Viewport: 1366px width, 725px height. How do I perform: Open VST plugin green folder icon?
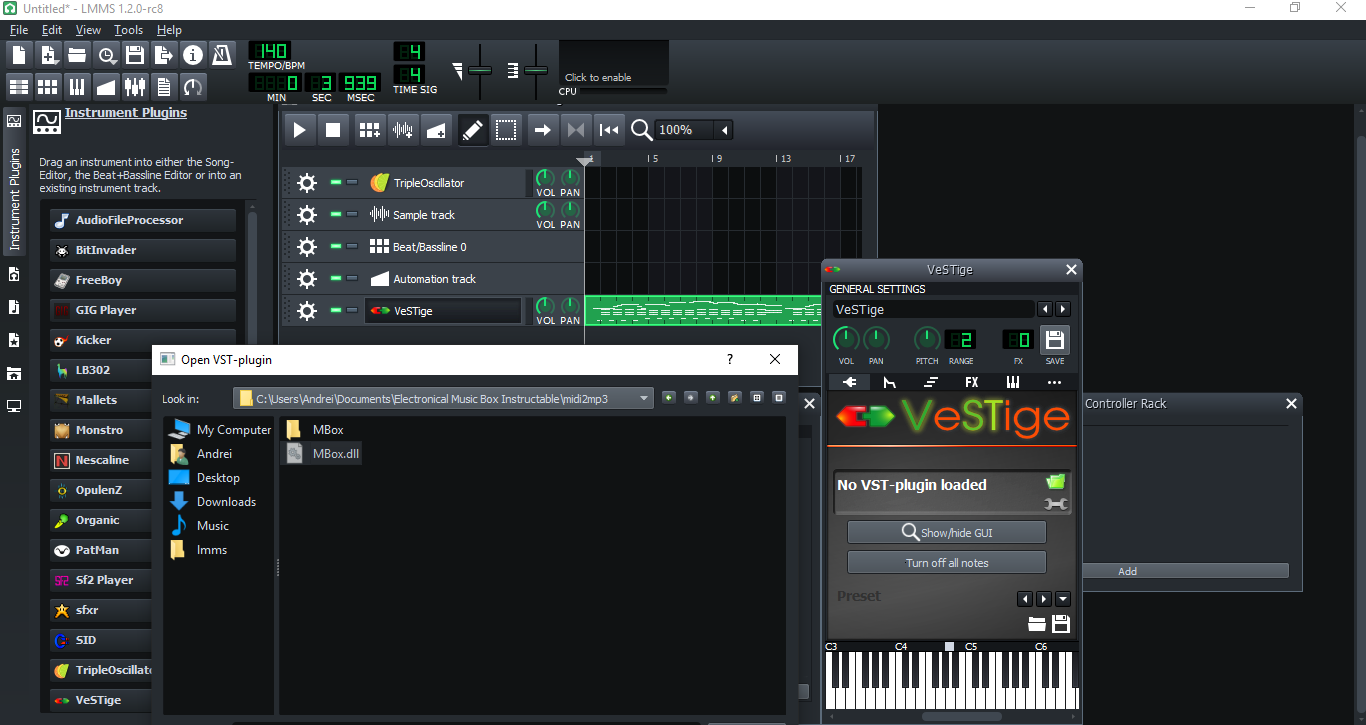click(1056, 482)
